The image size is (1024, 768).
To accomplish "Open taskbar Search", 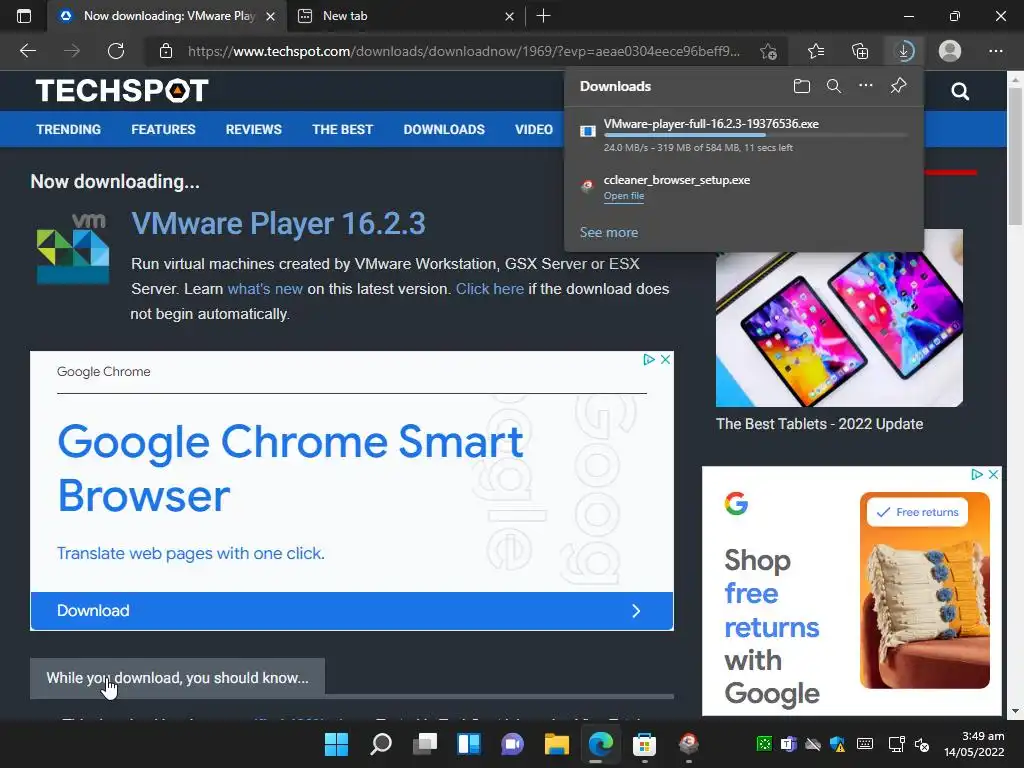I will [x=381, y=743].
